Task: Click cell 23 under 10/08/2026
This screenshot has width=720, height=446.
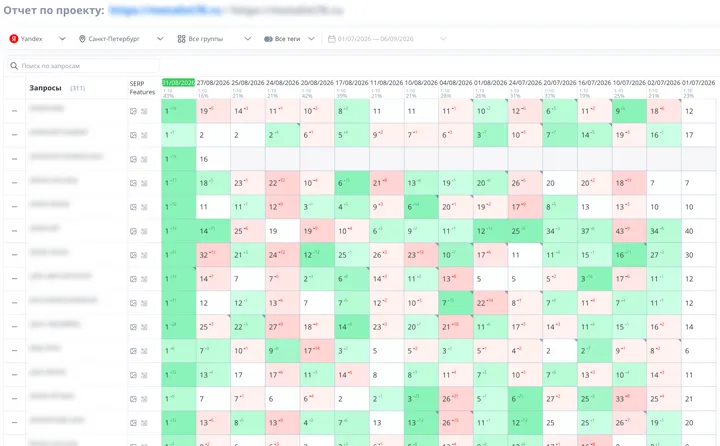Action: point(421,255)
